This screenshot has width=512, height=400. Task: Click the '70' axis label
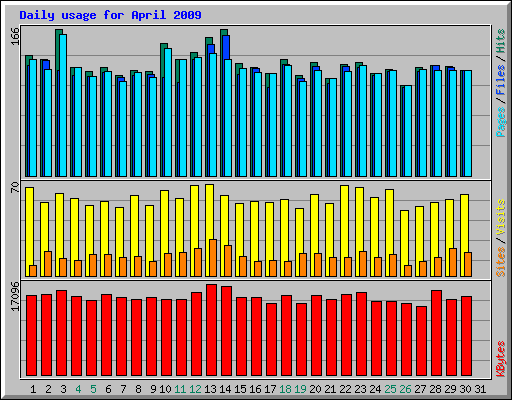[x=15, y=187]
